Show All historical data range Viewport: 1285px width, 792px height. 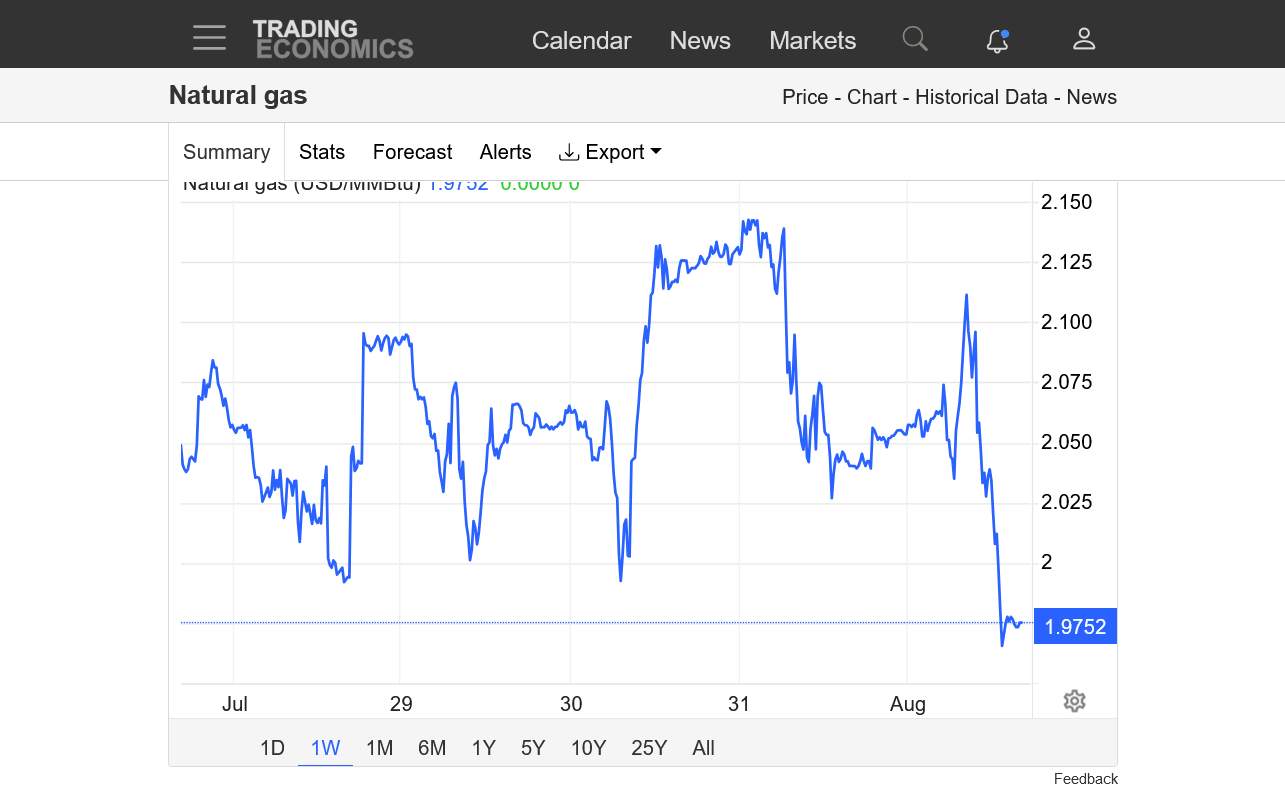pos(703,748)
